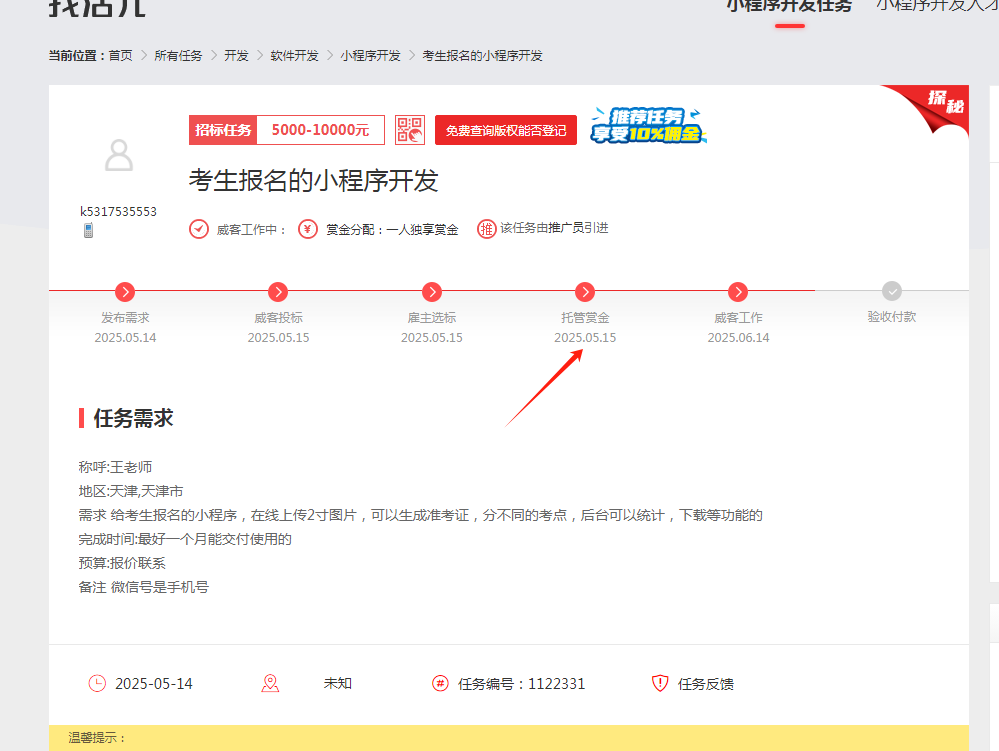Go to 首页 via the breadcrumb

click(x=121, y=55)
